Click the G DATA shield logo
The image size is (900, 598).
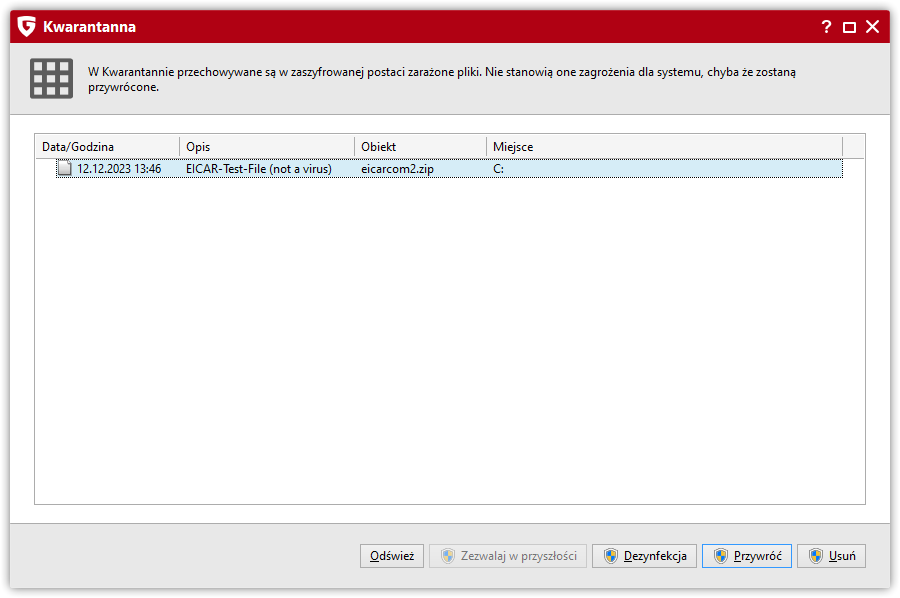pos(27,27)
